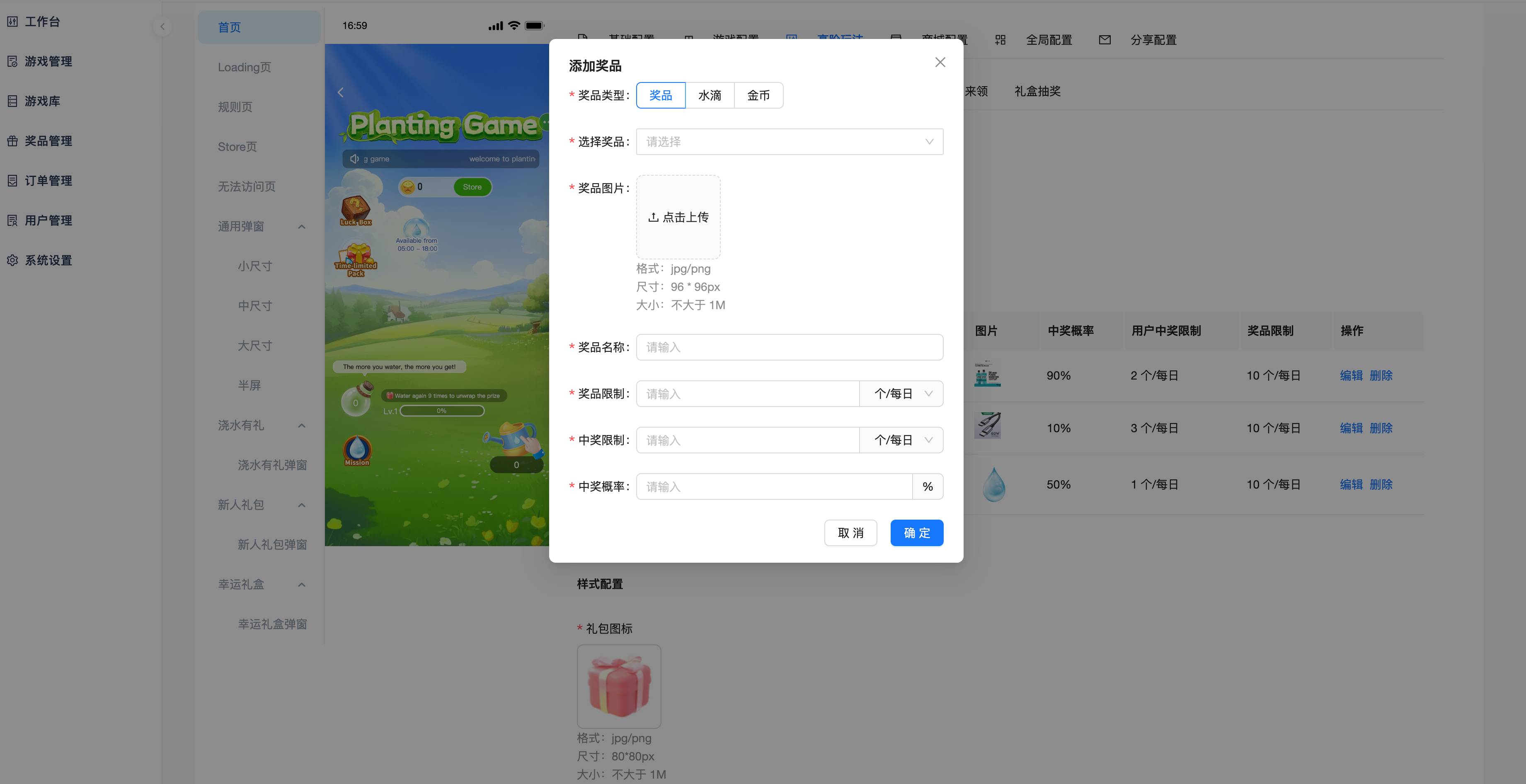Click the 全局配置 grid icon
Image resolution: width=1526 pixels, height=784 pixels.
coord(1000,40)
